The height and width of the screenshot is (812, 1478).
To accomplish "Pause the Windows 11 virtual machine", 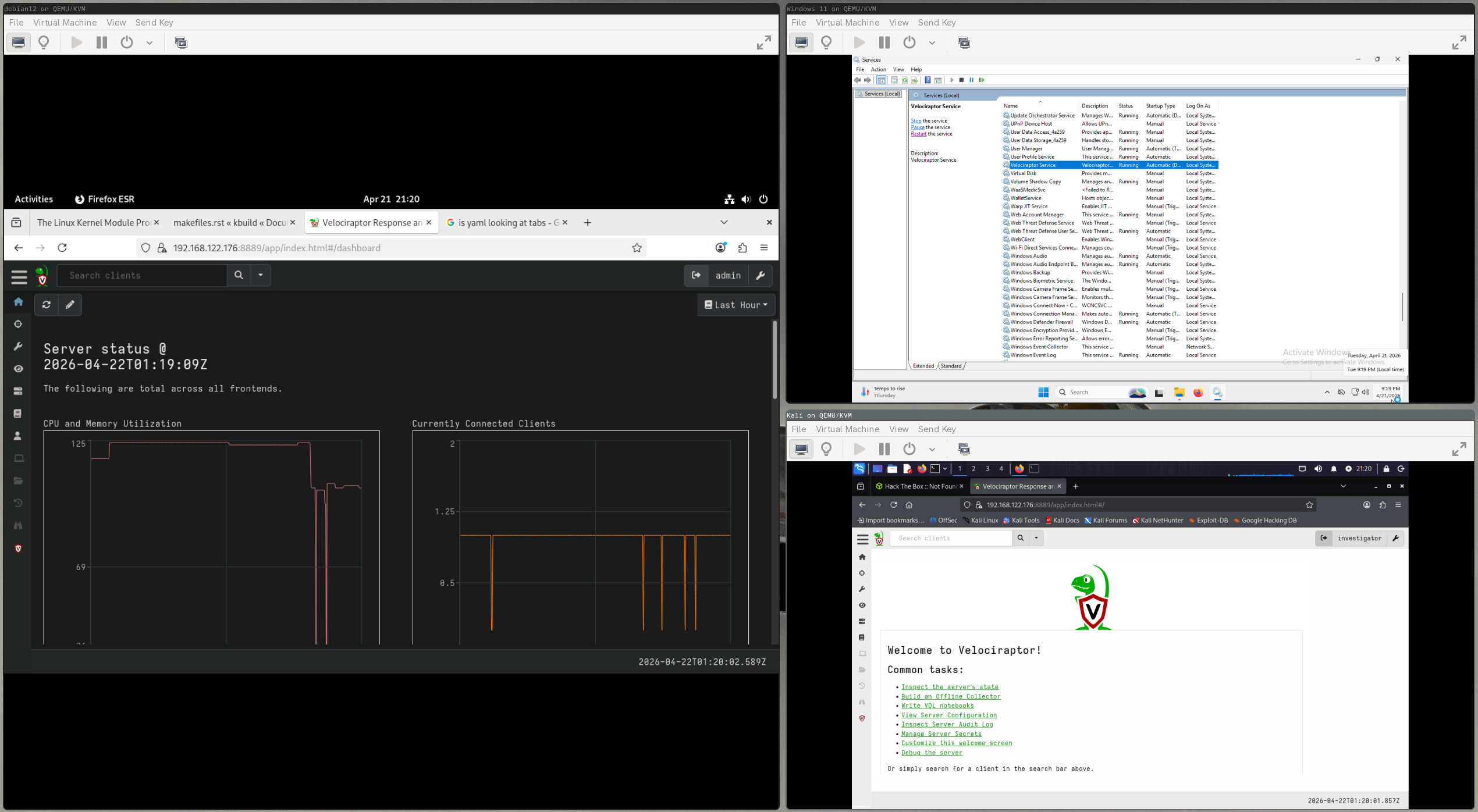I will tap(884, 42).
